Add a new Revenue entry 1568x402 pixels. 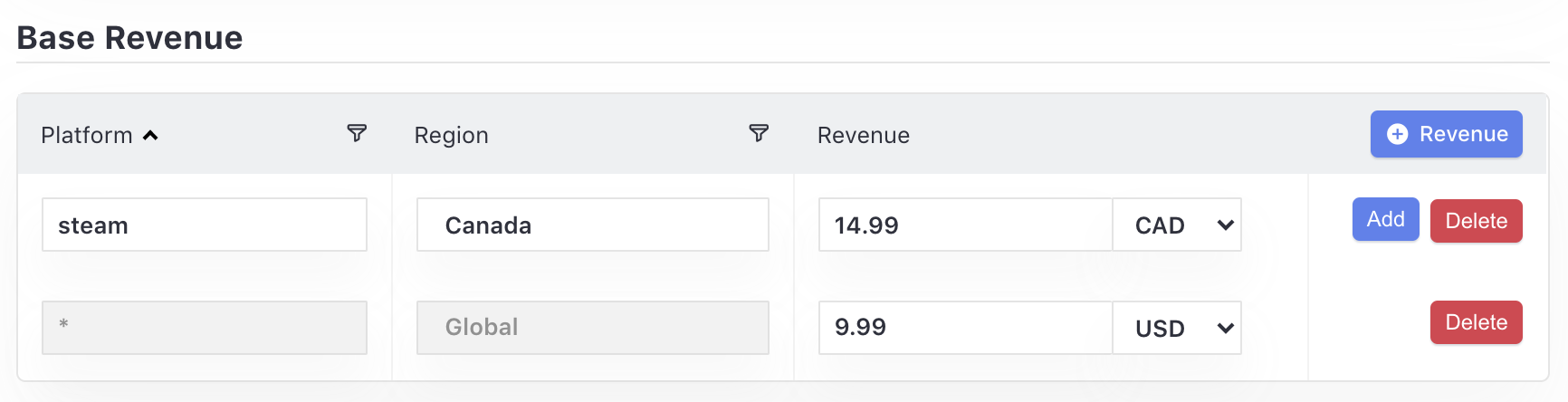pos(1446,134)
